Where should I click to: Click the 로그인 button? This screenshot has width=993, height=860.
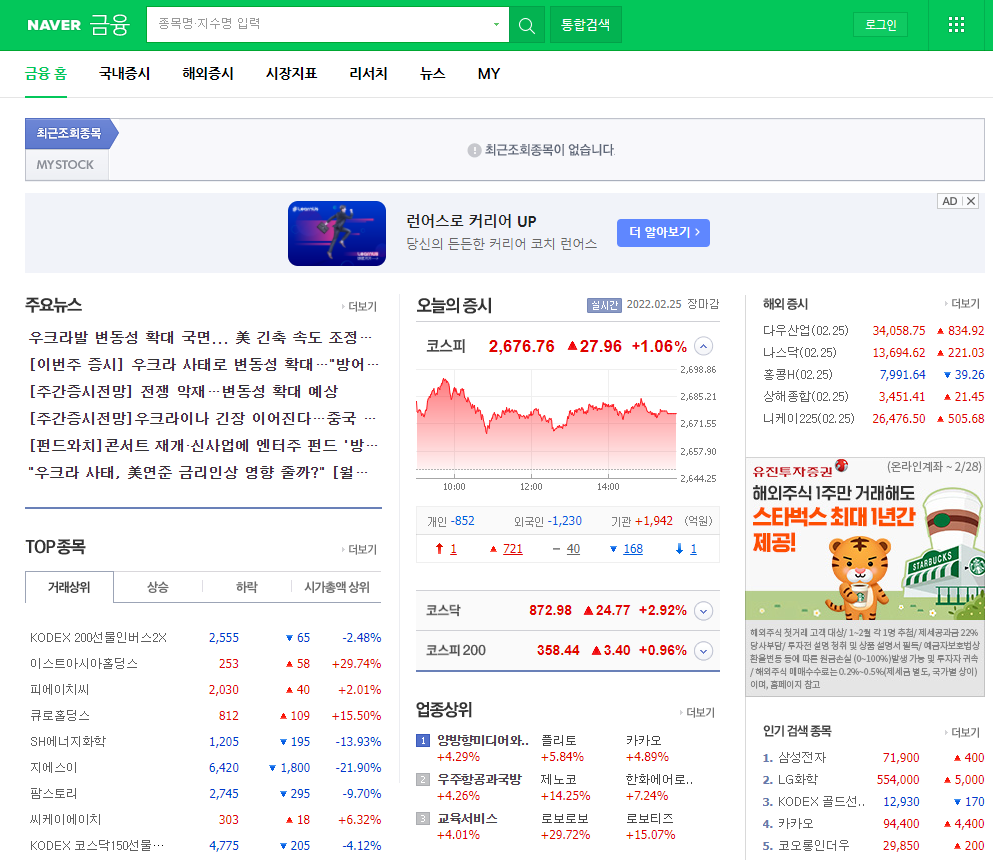coord(881,25)
